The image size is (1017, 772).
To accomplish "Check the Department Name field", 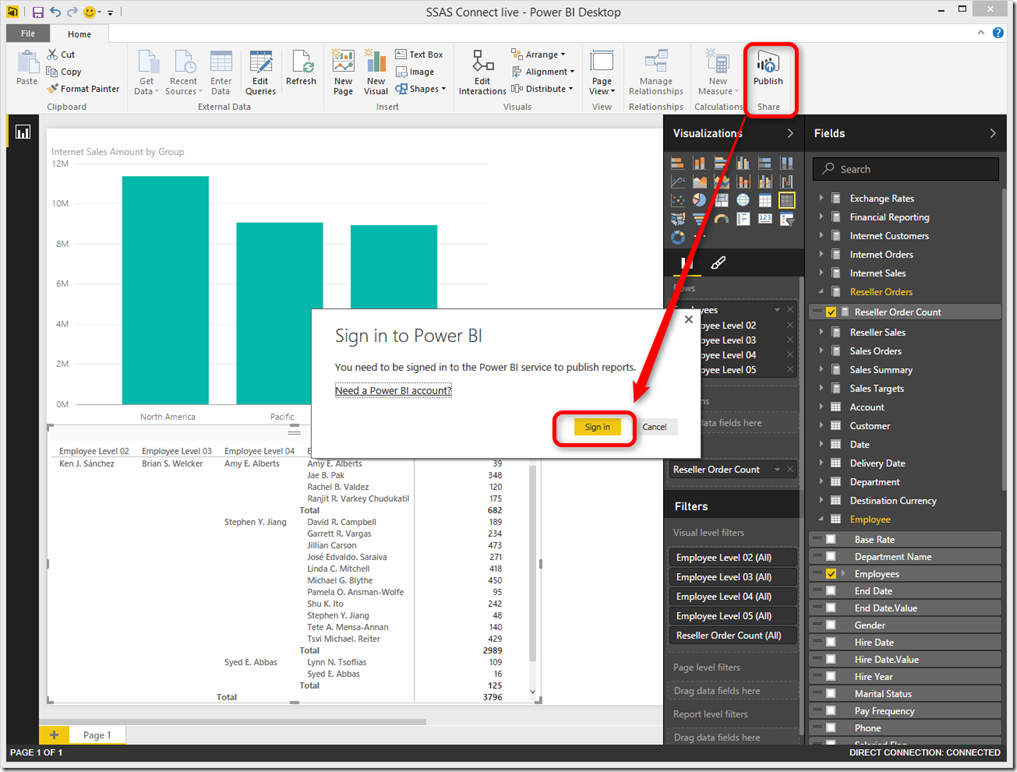I will 830,557.
